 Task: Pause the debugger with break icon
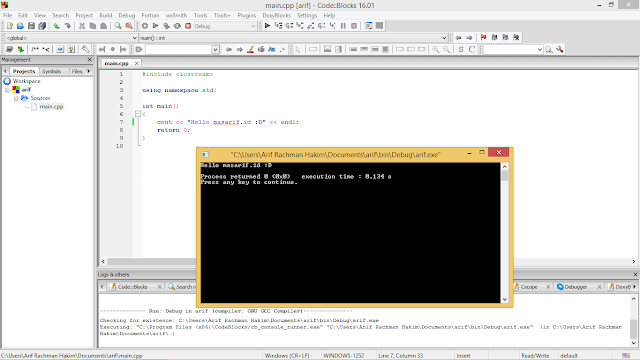[343, 26]
